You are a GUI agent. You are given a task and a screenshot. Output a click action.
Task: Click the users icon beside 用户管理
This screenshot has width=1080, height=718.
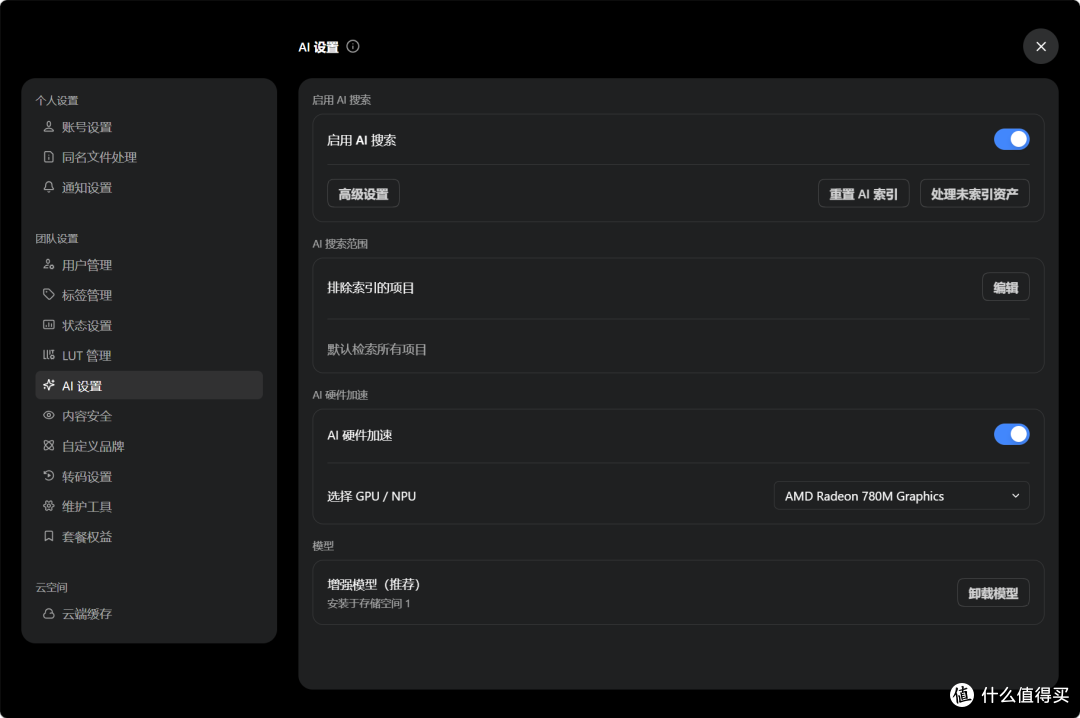pos(48,265)
